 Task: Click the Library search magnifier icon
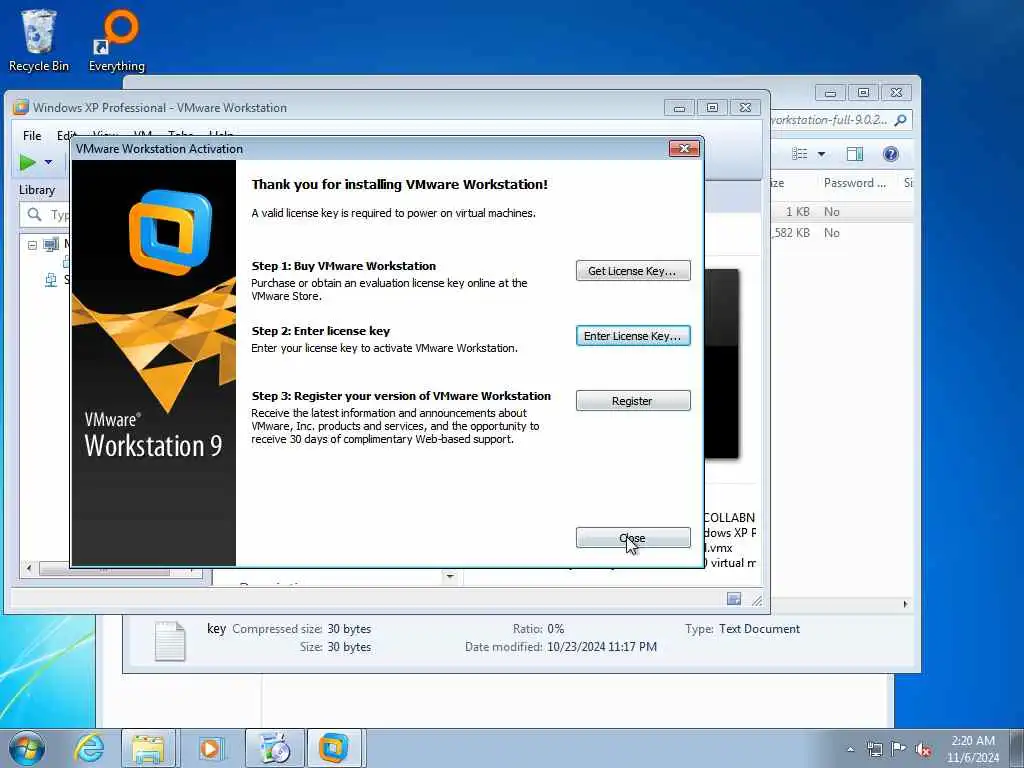pos(35,214)
